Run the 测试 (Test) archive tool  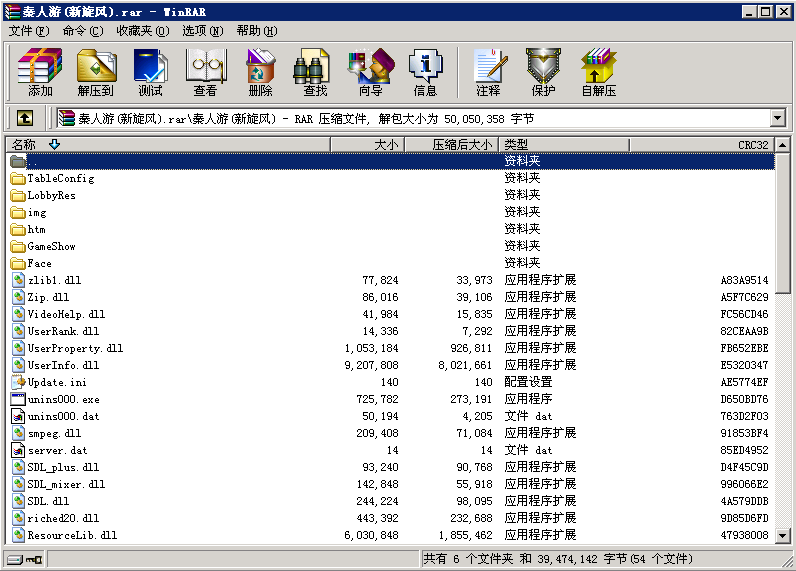[x=150, y=72]
